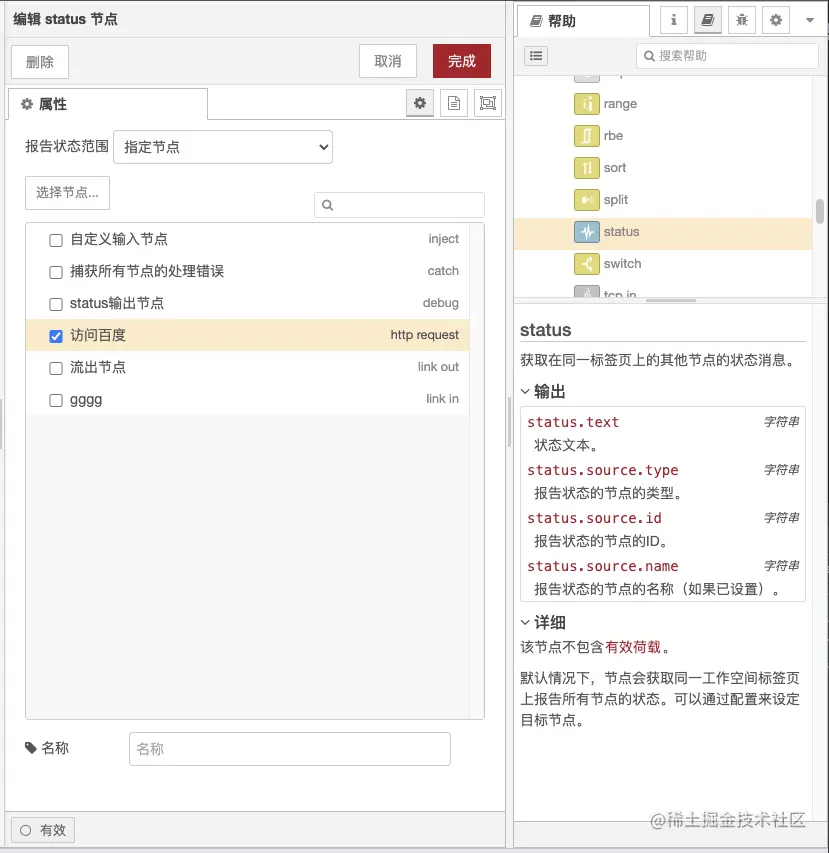Screen dimensions: 829x853
Task: Select split in help tree
Action: pos(616,200)
